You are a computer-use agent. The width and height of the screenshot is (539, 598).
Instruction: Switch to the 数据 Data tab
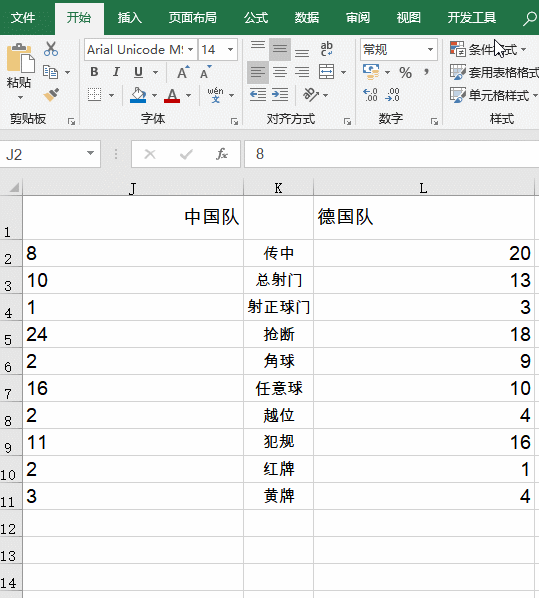307,18
